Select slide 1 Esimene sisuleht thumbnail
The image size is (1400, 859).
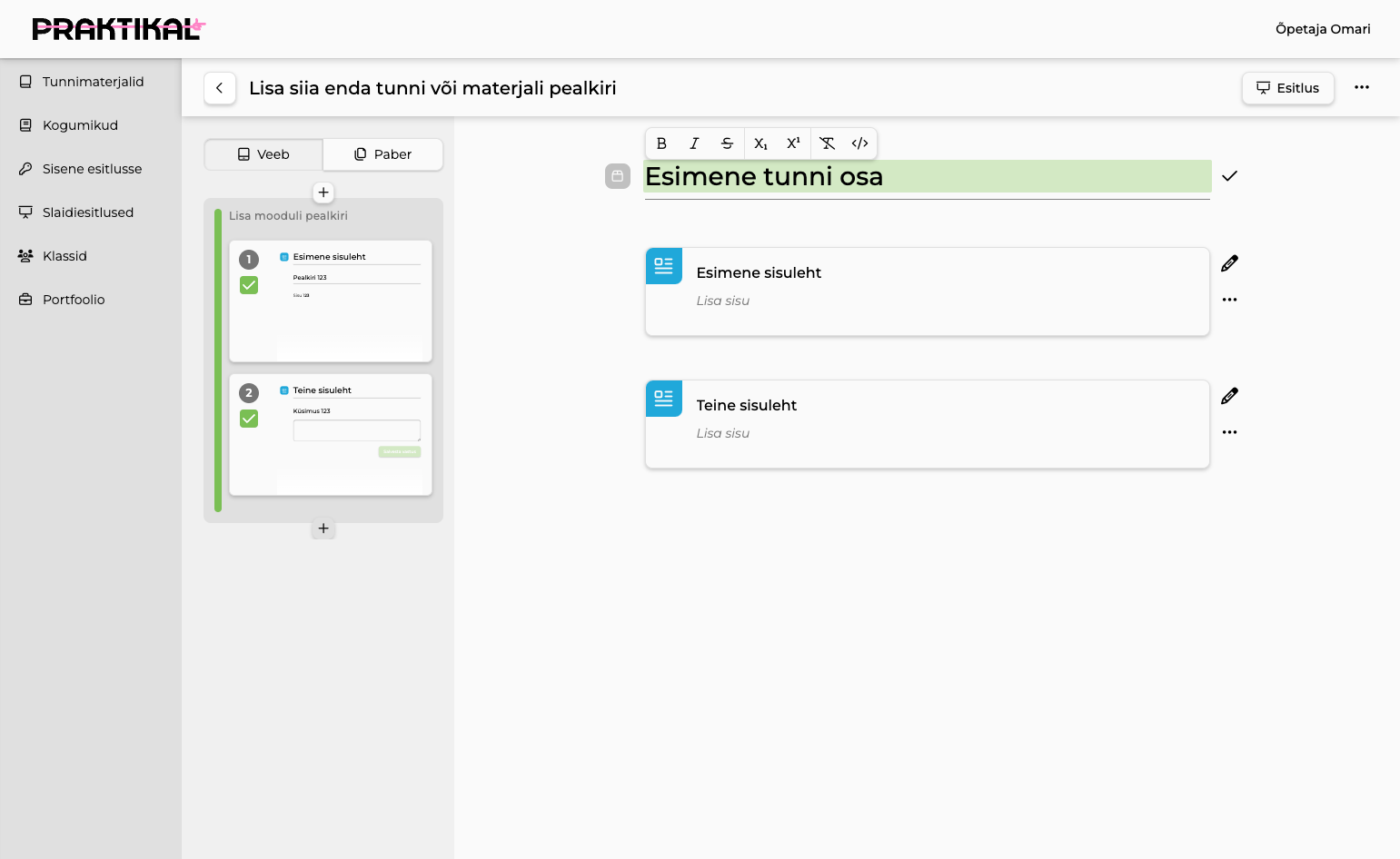tap(331, 301)
